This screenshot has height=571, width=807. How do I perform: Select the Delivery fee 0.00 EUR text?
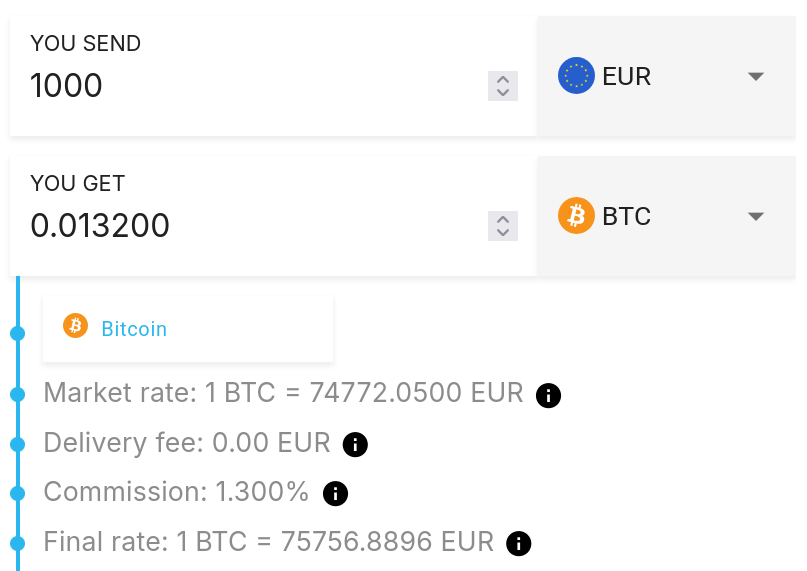click(x=187, y=443)
